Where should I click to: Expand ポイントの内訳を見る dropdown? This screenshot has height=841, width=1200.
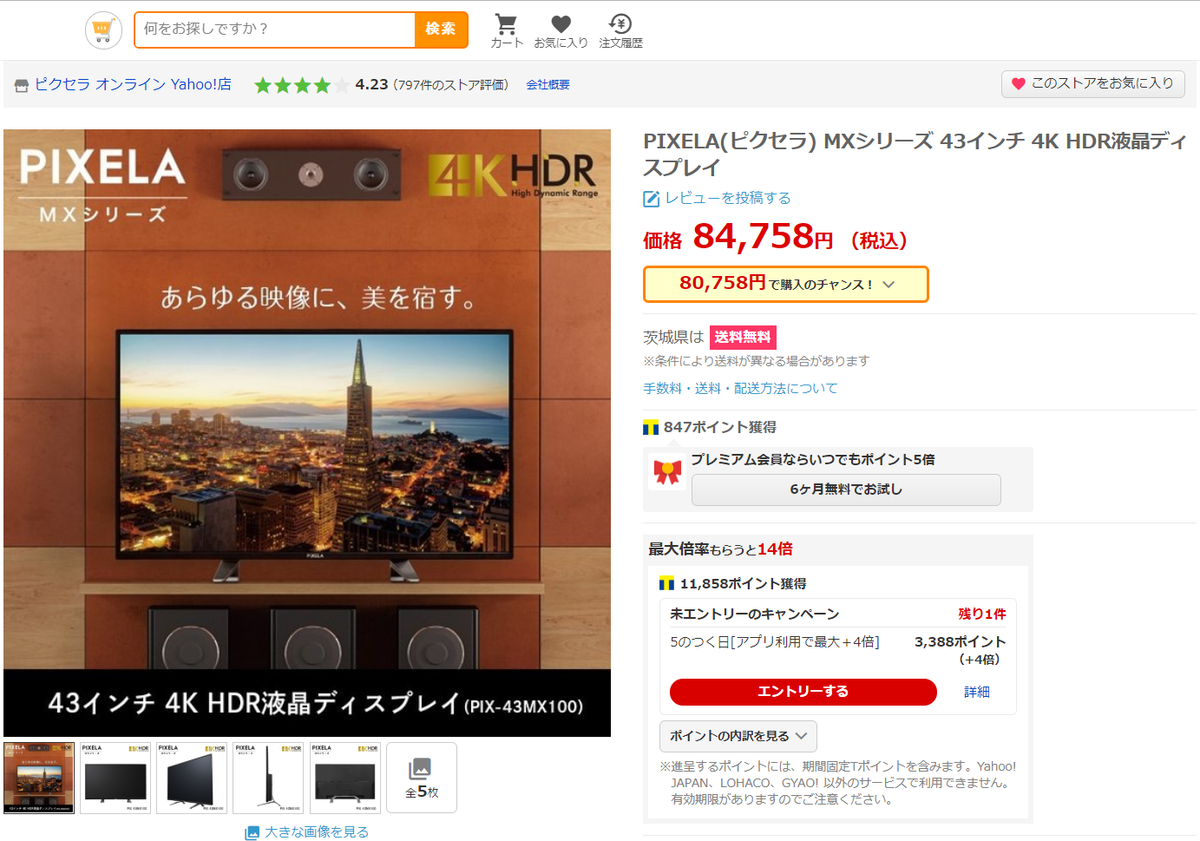[x=738, y=736]
